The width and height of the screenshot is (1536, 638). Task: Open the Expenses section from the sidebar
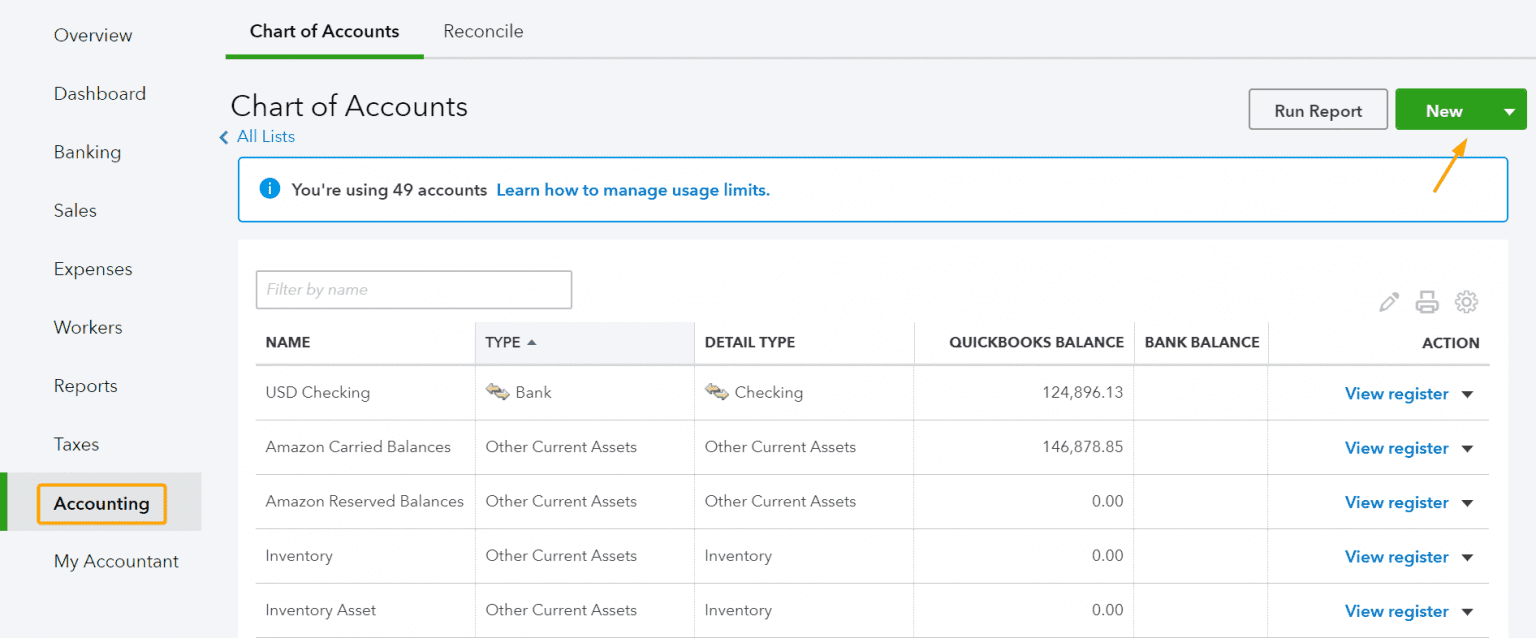pos(92,268)
